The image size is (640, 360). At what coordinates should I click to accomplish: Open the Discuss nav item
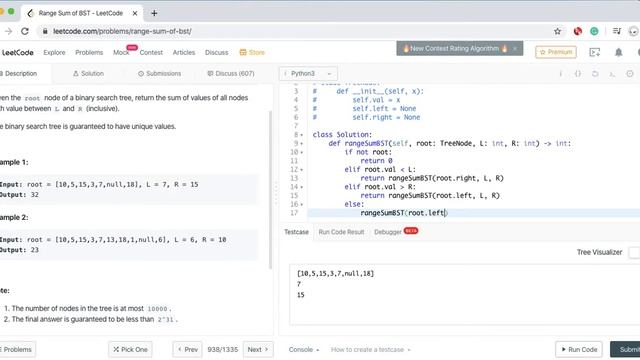(x=216, y=52)
